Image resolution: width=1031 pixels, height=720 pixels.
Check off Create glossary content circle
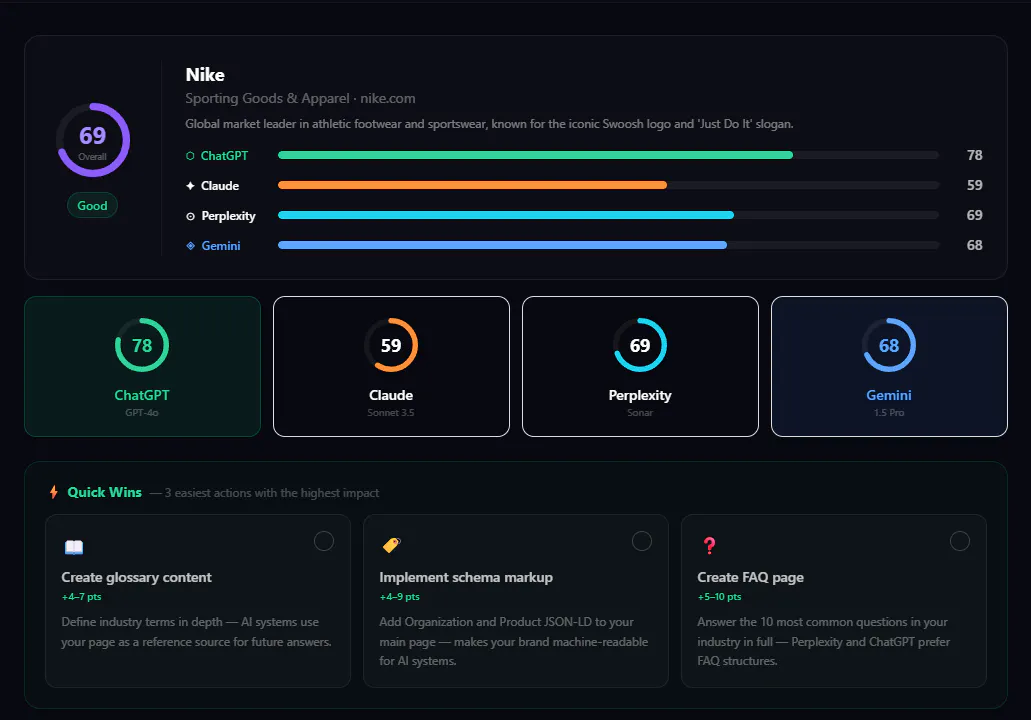[324, 541]
